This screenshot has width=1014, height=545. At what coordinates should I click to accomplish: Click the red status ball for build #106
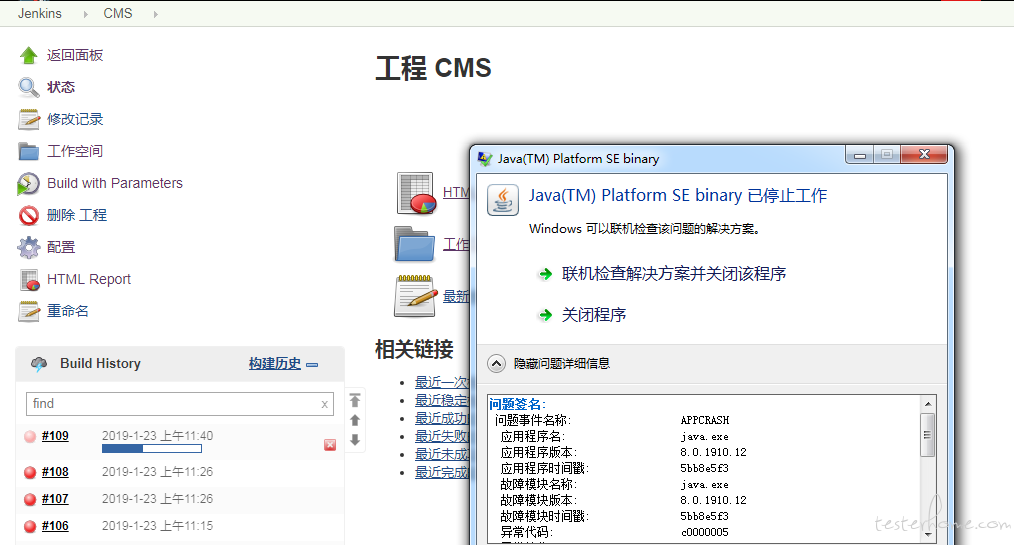(30, 527)
